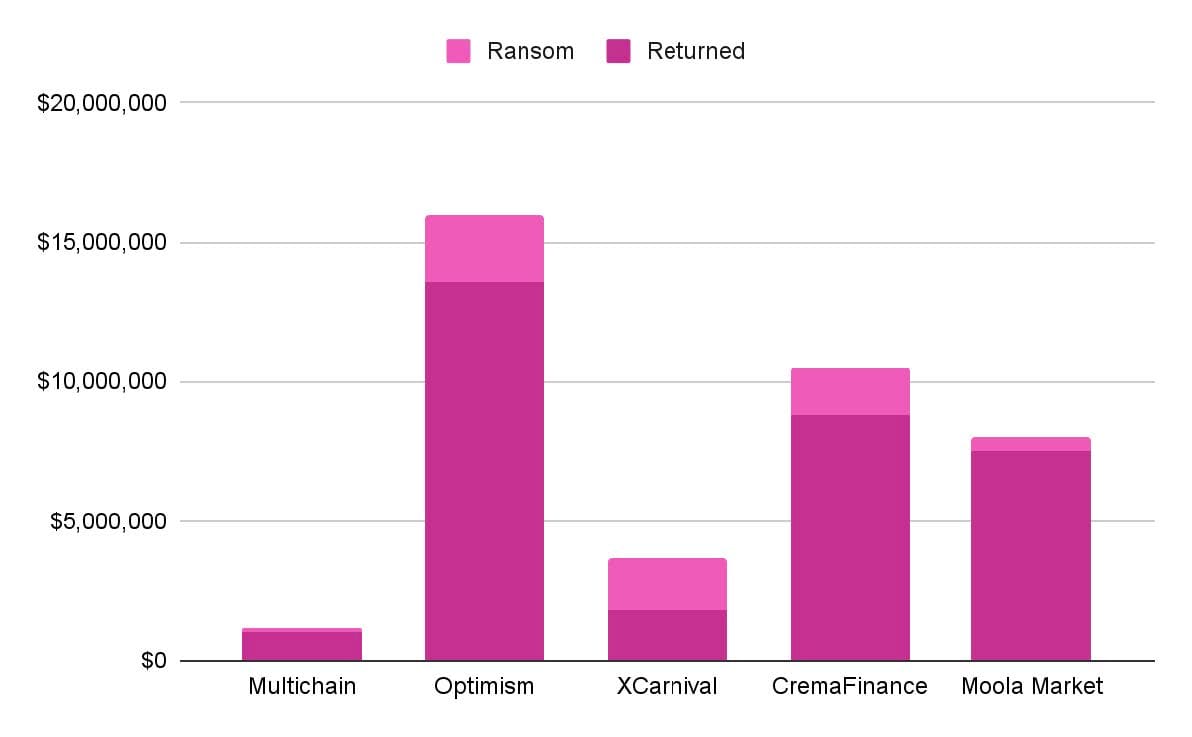Select the CremaFinance axis label

[x=850, y=687]
